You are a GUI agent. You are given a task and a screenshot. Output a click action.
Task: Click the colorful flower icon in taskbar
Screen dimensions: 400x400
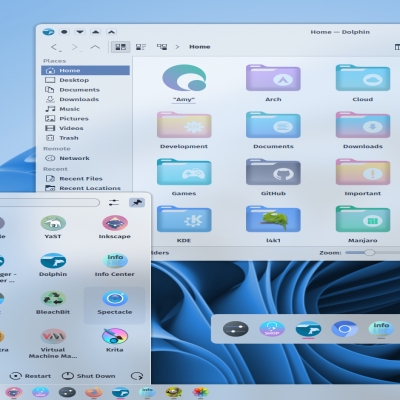[x=200, y=392]
